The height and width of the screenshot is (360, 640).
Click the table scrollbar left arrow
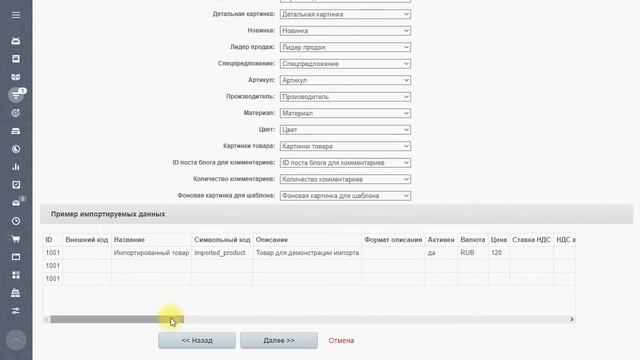47,319
